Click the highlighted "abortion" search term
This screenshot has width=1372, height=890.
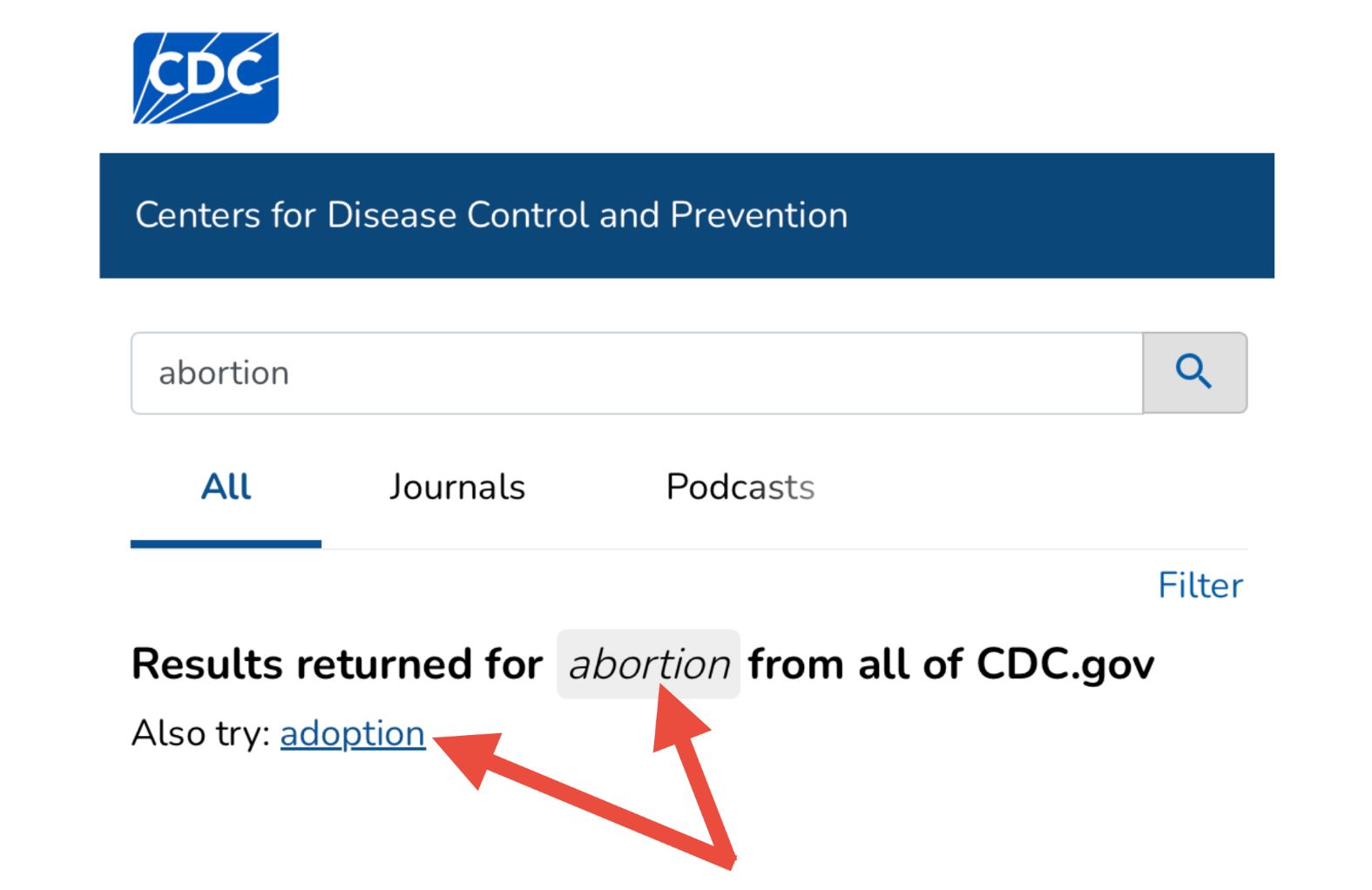(648, 664)
